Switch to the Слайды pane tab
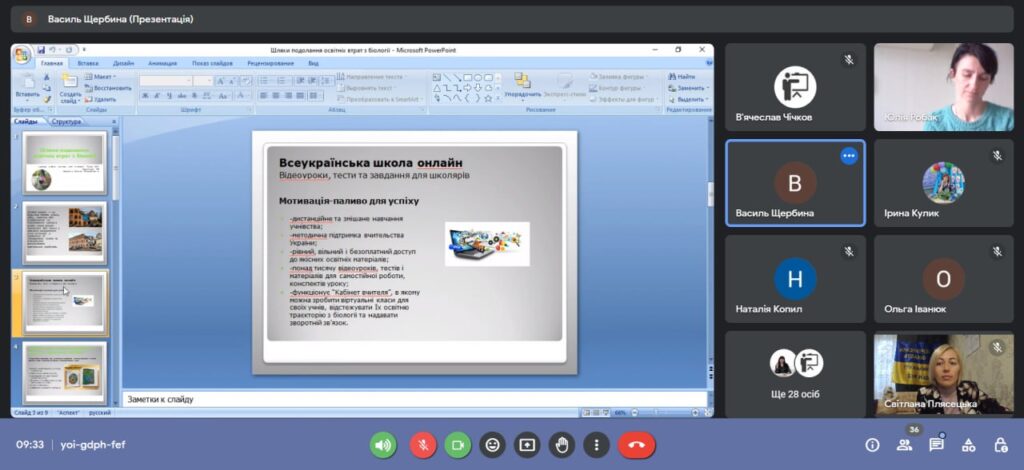This screenshot has width=1024, height=470. (26, 121)
